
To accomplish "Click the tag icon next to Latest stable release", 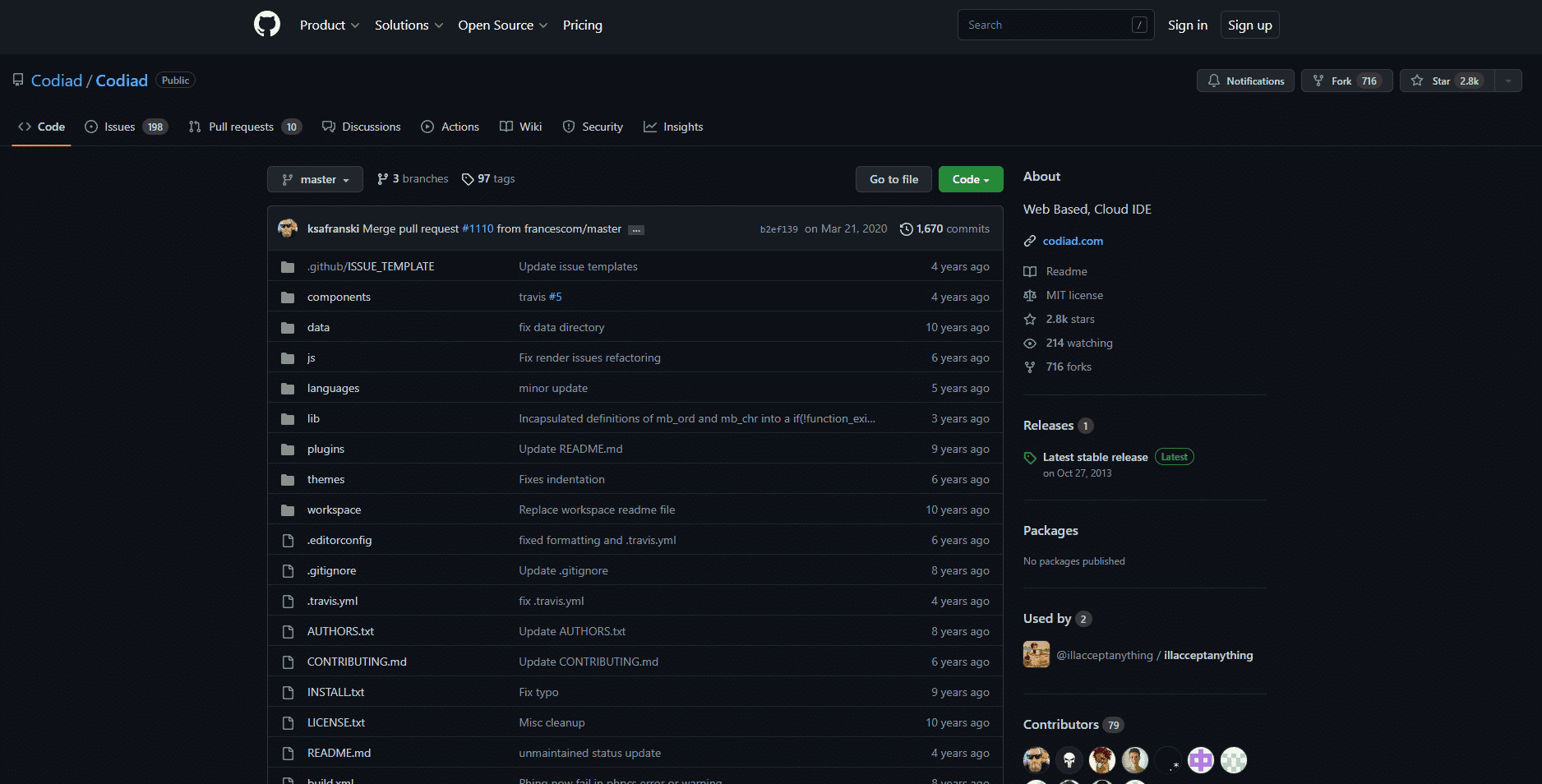I will coord(1030,457).
